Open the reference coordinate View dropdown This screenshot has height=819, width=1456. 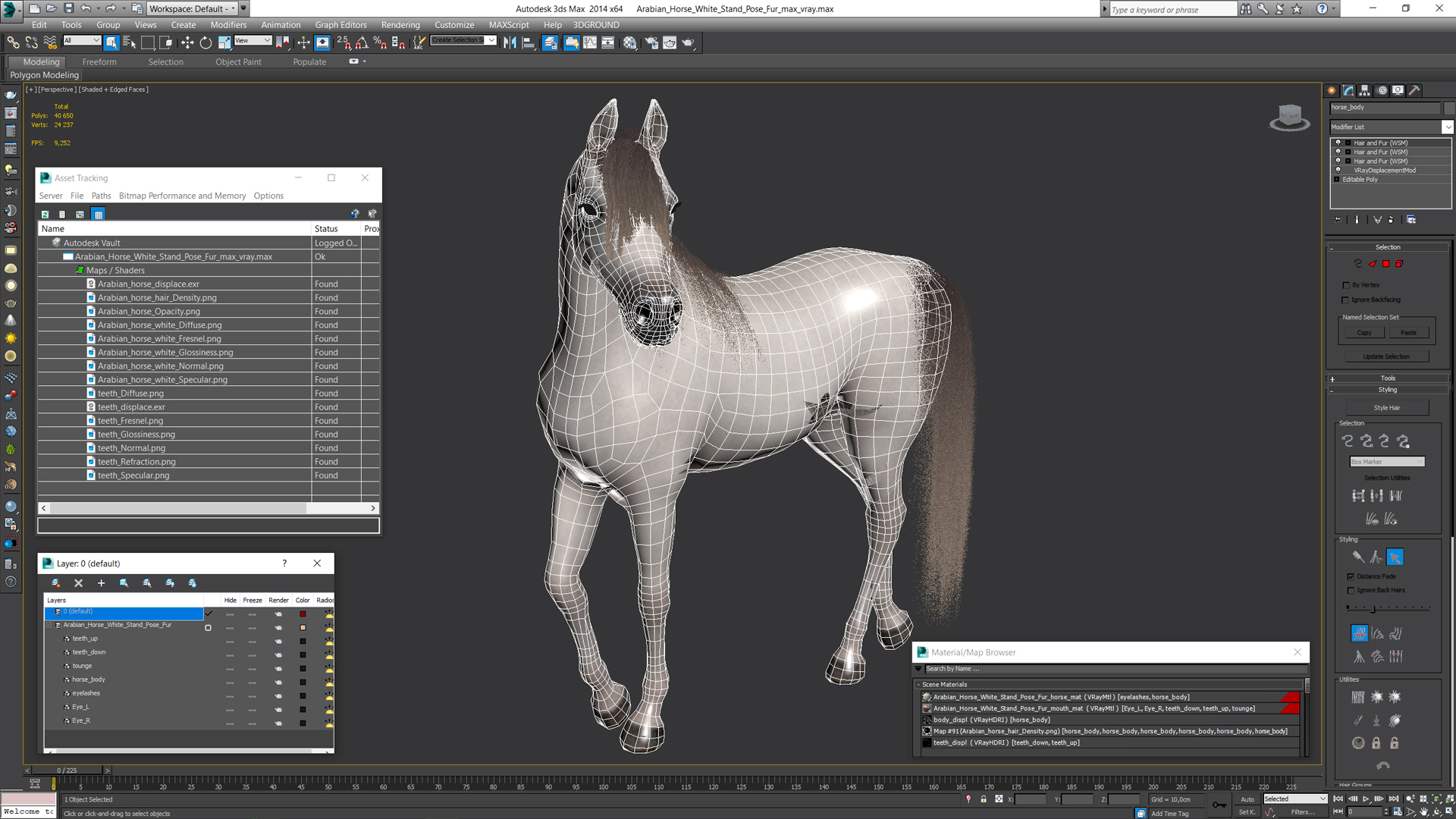click(x=253, y=40)
